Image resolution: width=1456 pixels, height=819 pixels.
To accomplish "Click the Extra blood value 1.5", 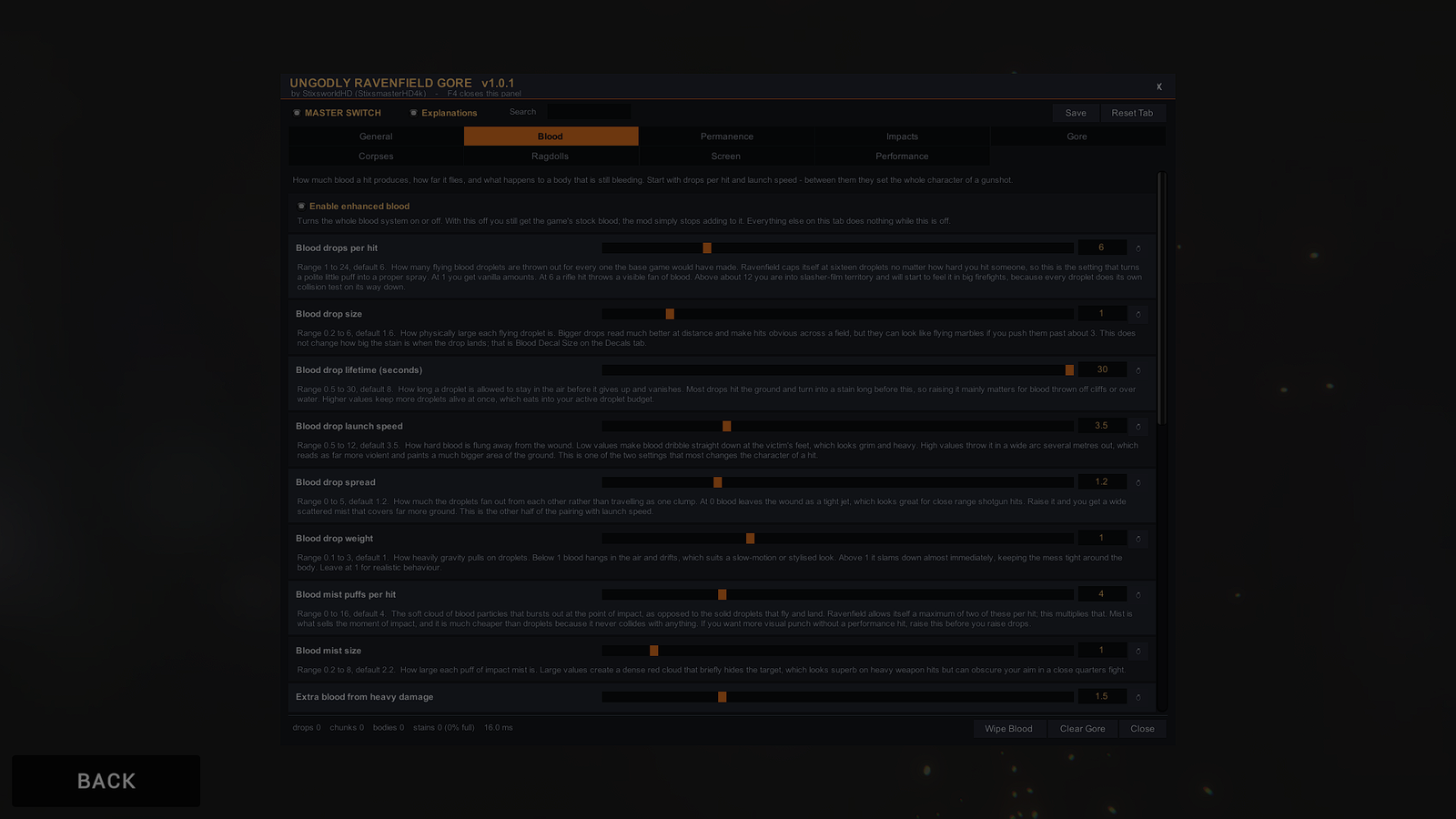I will point(1102,696).
